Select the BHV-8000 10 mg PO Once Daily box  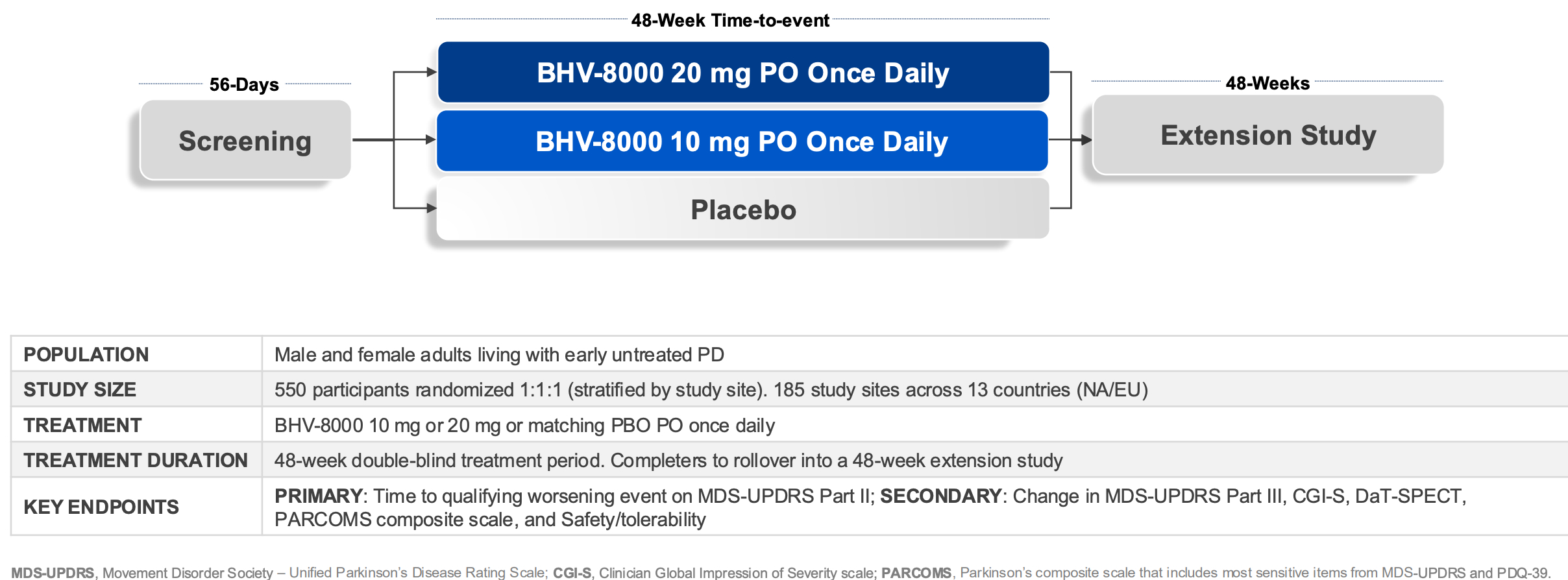742,141
